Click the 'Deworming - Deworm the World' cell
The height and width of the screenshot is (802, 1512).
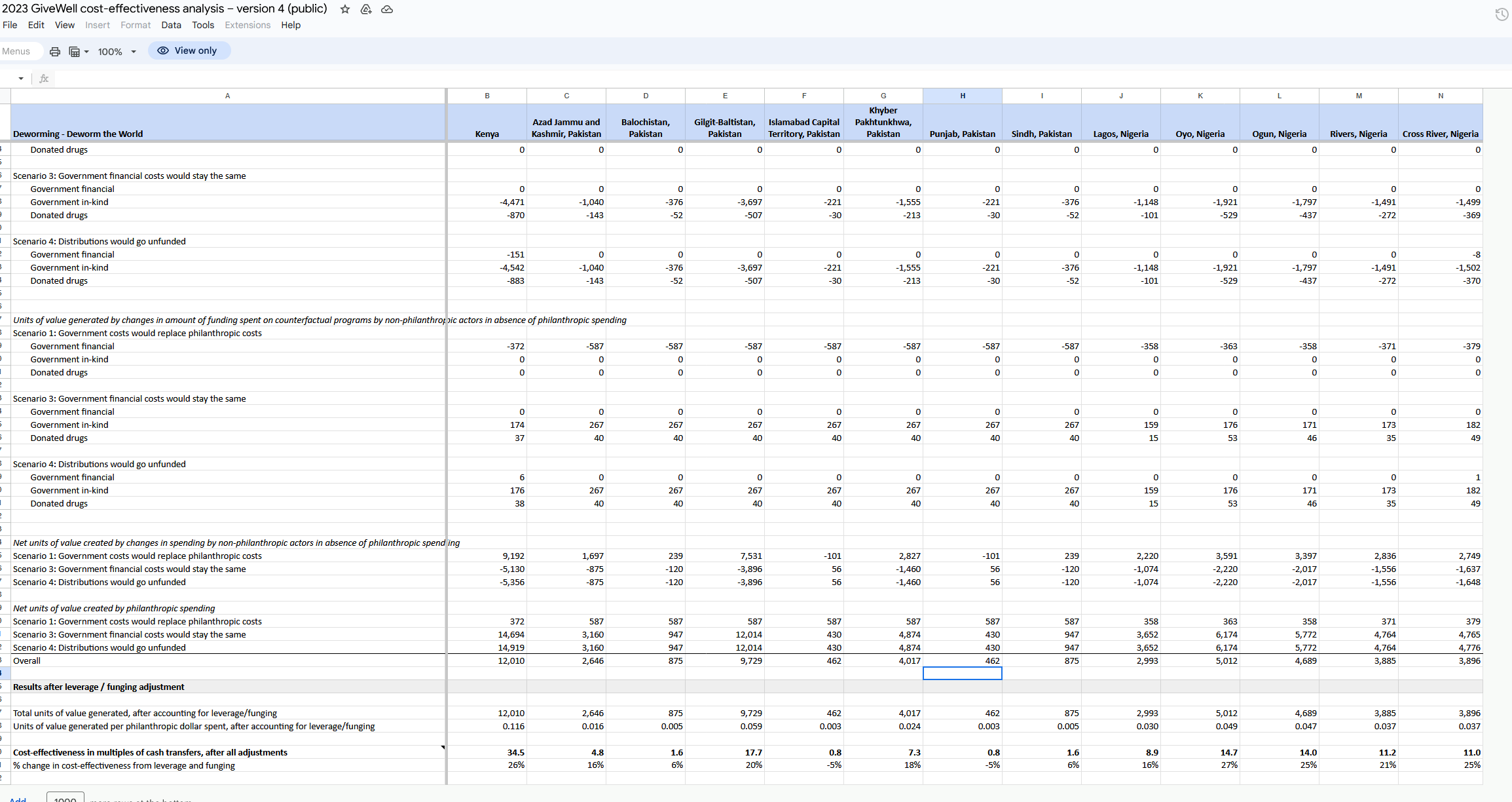tap(228, 122)
